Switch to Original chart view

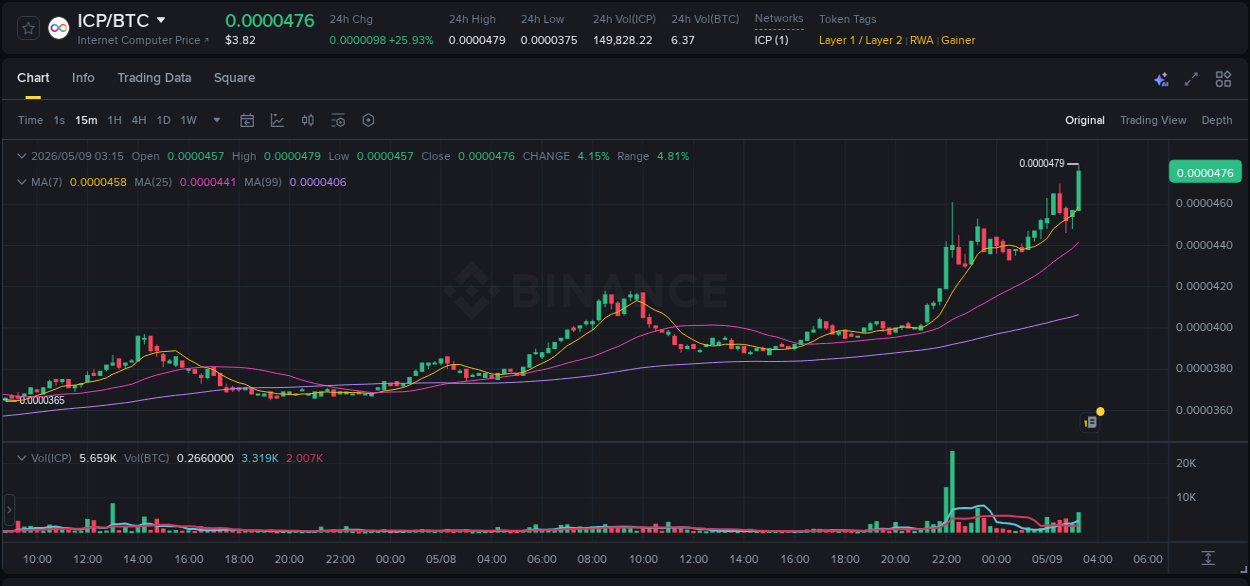click(x=1085, y=120)
